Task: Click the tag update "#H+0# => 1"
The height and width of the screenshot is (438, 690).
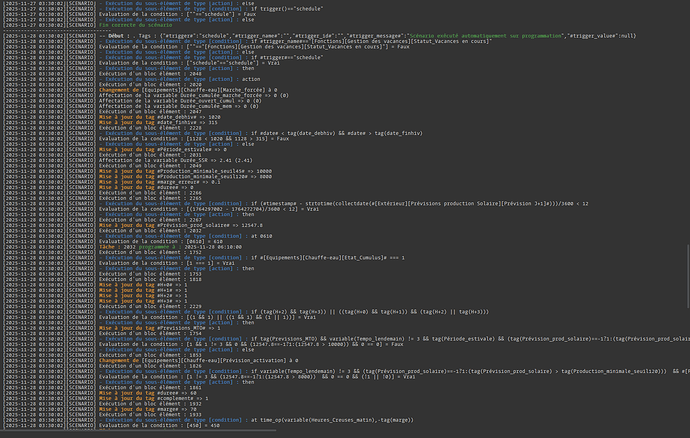Action: pos(143,285)
